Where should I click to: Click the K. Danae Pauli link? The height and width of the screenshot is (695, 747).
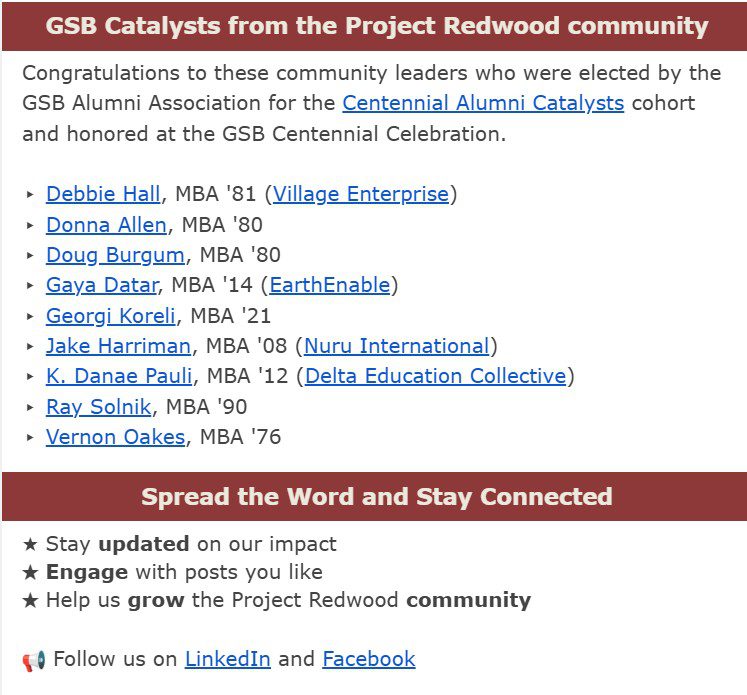pos(120,376)
